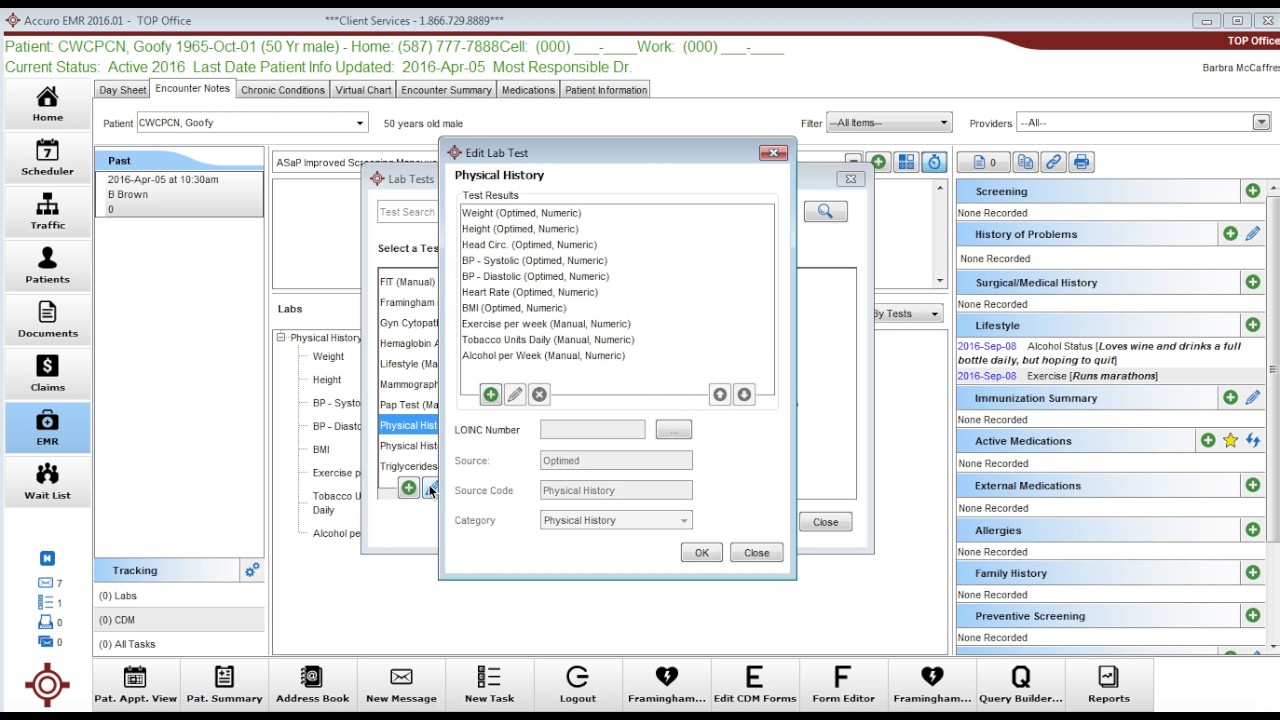1280x720 pixels.
Task: Open the Wait List section
Action: click(x=47, y=481)
